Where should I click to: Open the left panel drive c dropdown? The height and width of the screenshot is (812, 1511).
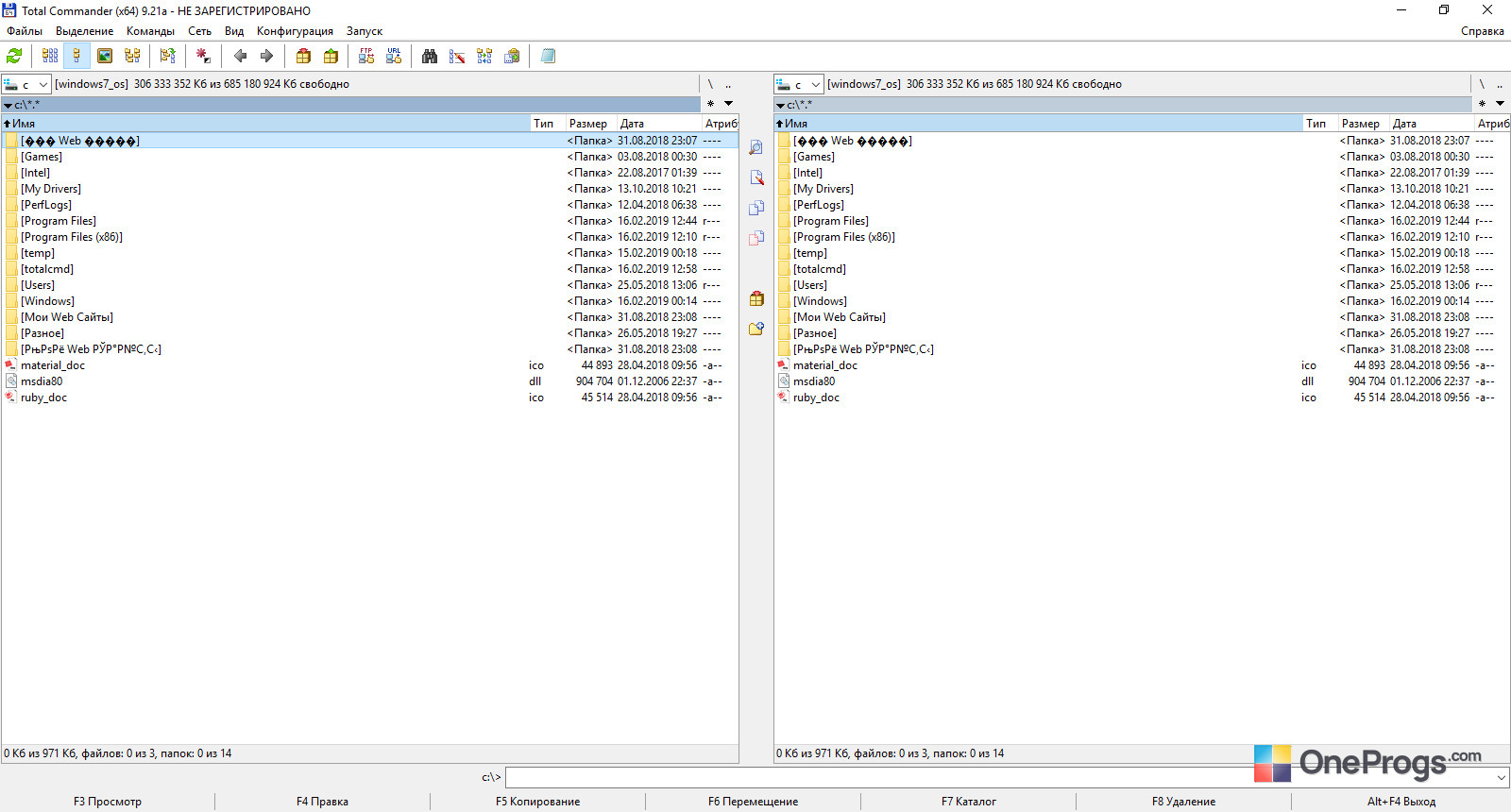[26, 84]
